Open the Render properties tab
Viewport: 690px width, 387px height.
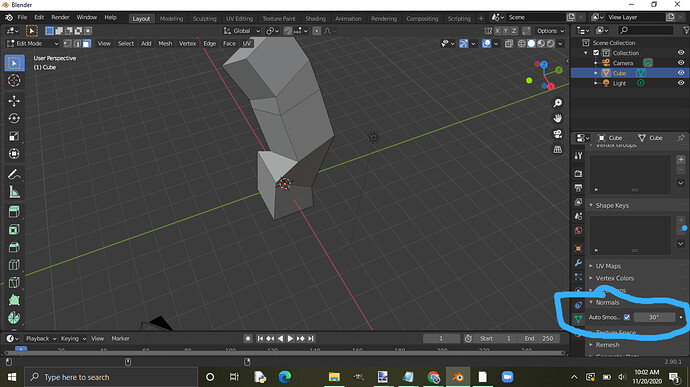pyautogui.click(x=578, y=174)
